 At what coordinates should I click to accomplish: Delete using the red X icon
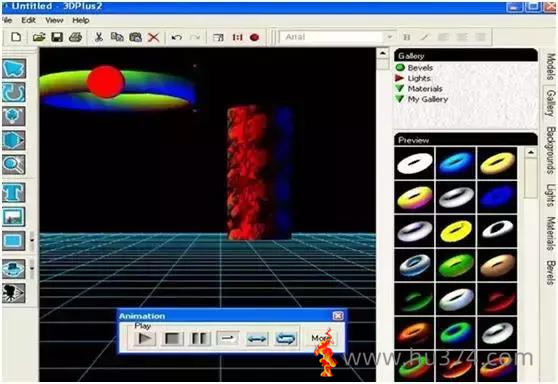point(153,37)
